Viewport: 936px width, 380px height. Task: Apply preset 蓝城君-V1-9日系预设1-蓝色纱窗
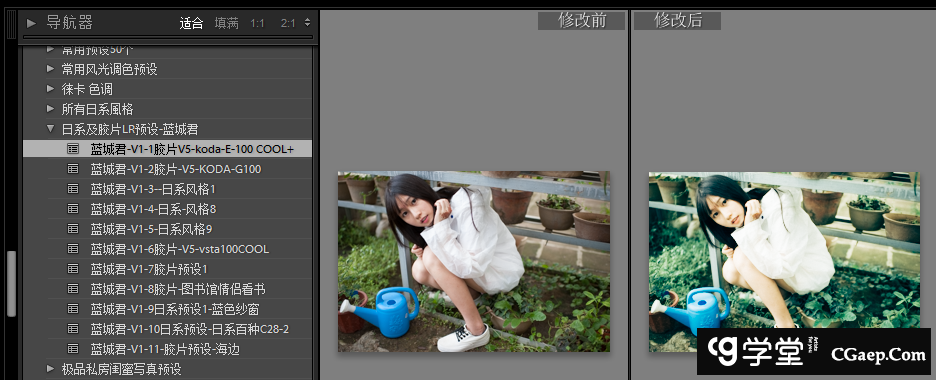[x=175, y=309]
